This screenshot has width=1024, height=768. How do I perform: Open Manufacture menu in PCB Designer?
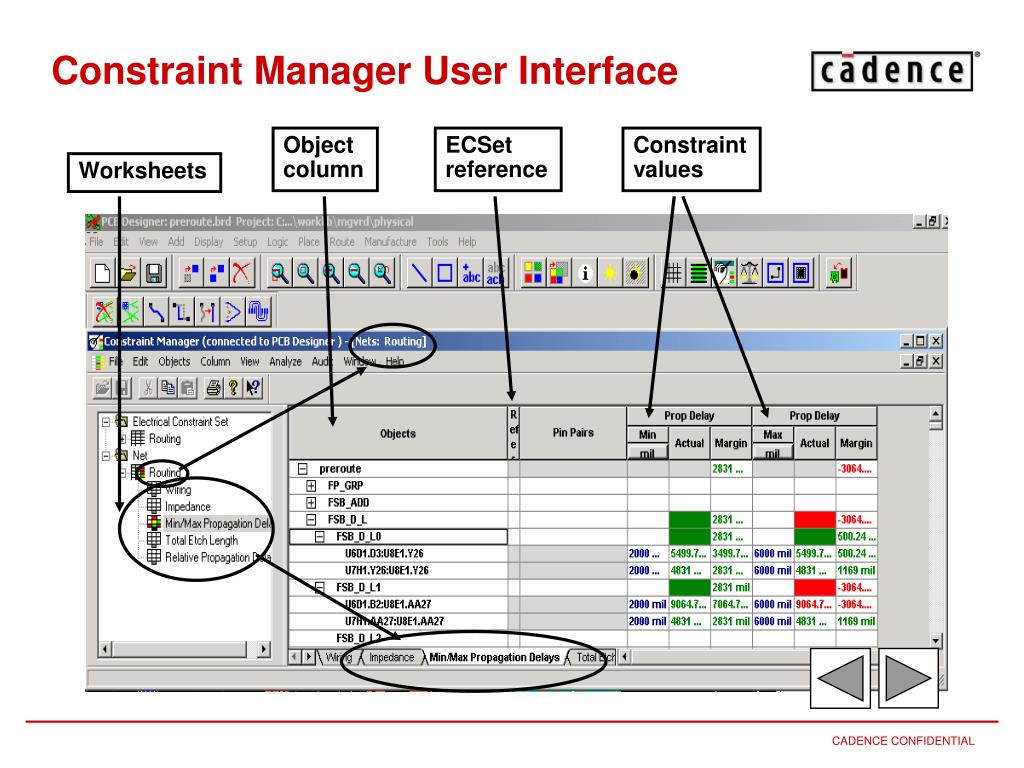[x=390, y=242]
